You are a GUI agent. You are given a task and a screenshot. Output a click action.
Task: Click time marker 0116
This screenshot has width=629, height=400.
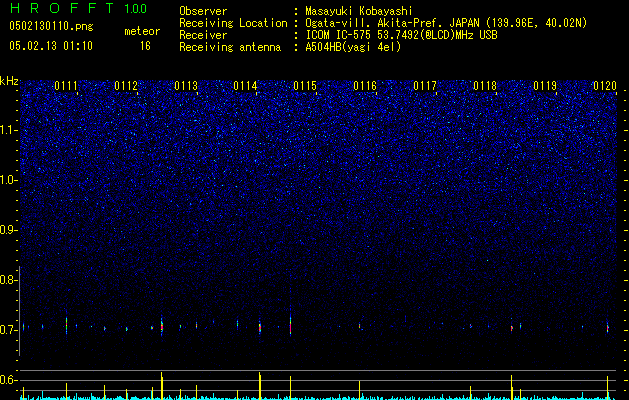pyautogui.click(x=365, y=86)
